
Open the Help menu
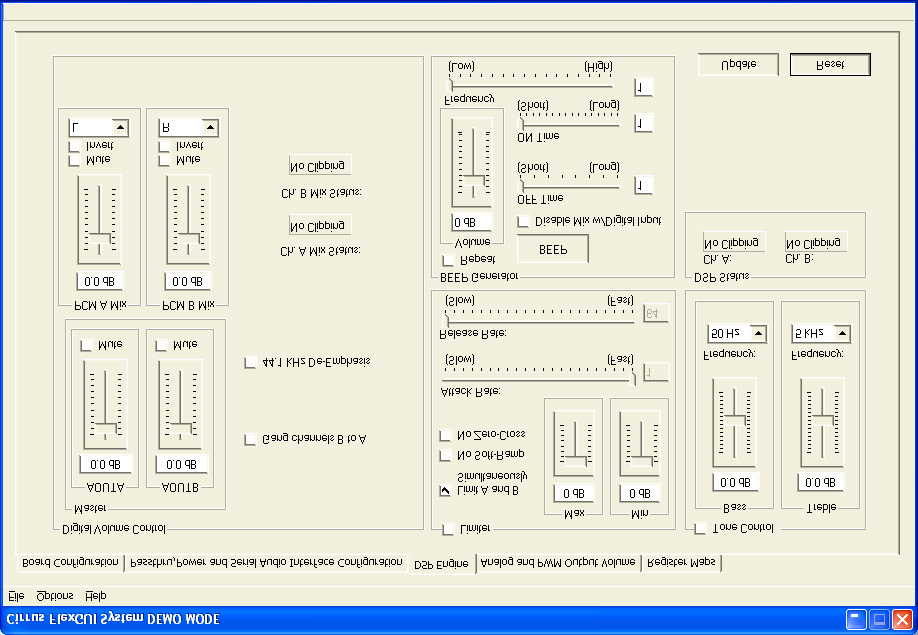coord(94,594)
